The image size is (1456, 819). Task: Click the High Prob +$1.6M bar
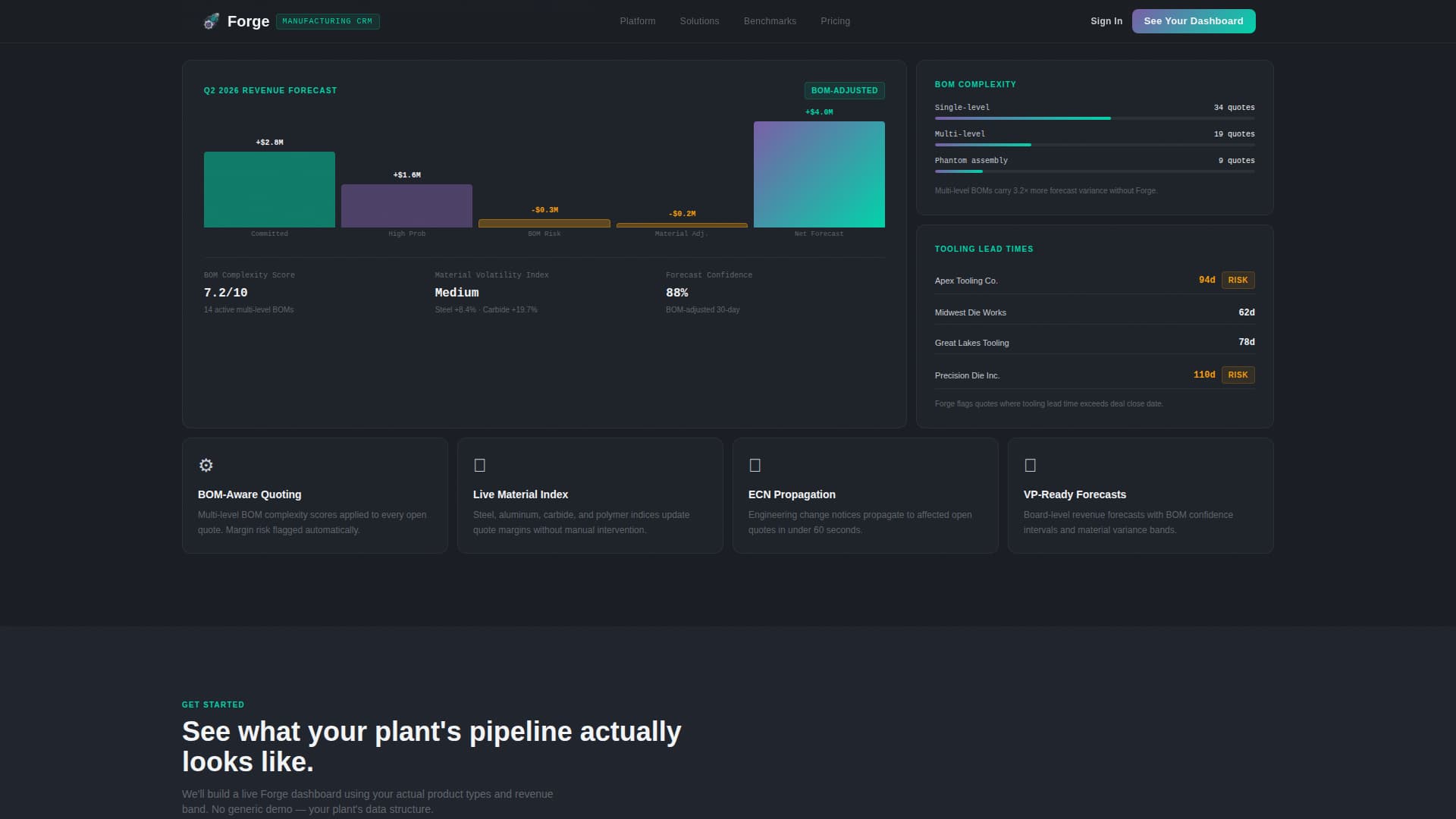click(406, 206)
